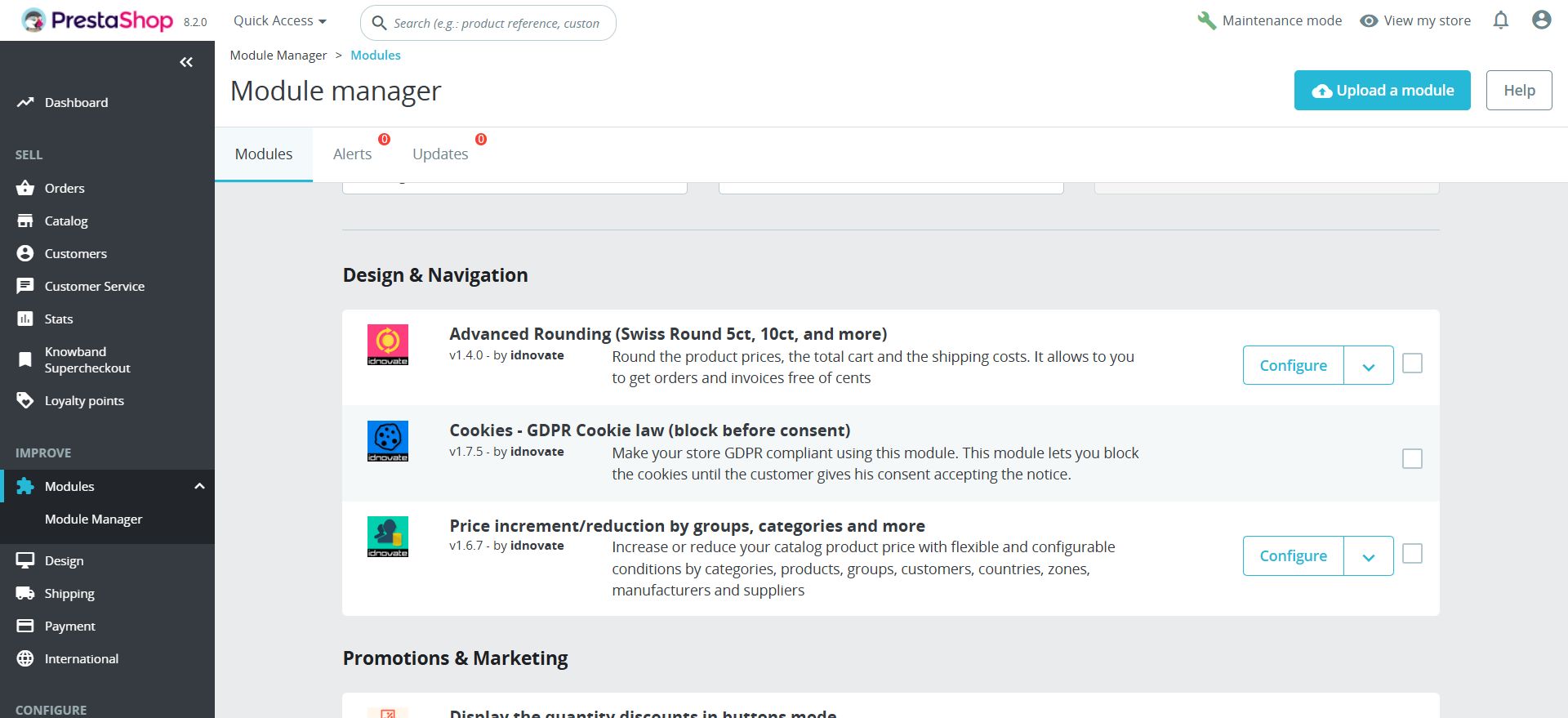Expand the Advanced Rounding actions dropdown arrow

[x=1369, y=366]
